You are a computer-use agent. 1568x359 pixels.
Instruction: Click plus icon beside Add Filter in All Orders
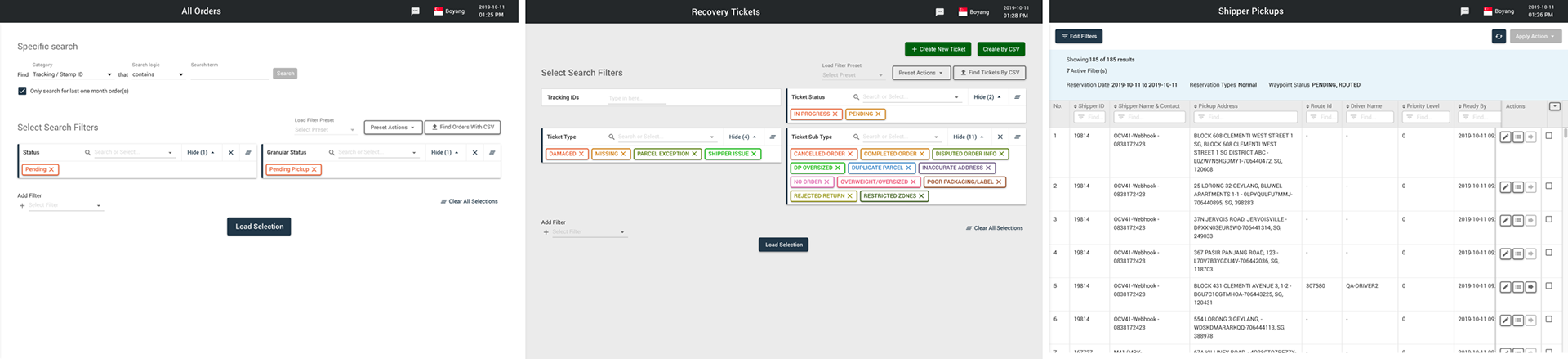[x=22, y=205]
